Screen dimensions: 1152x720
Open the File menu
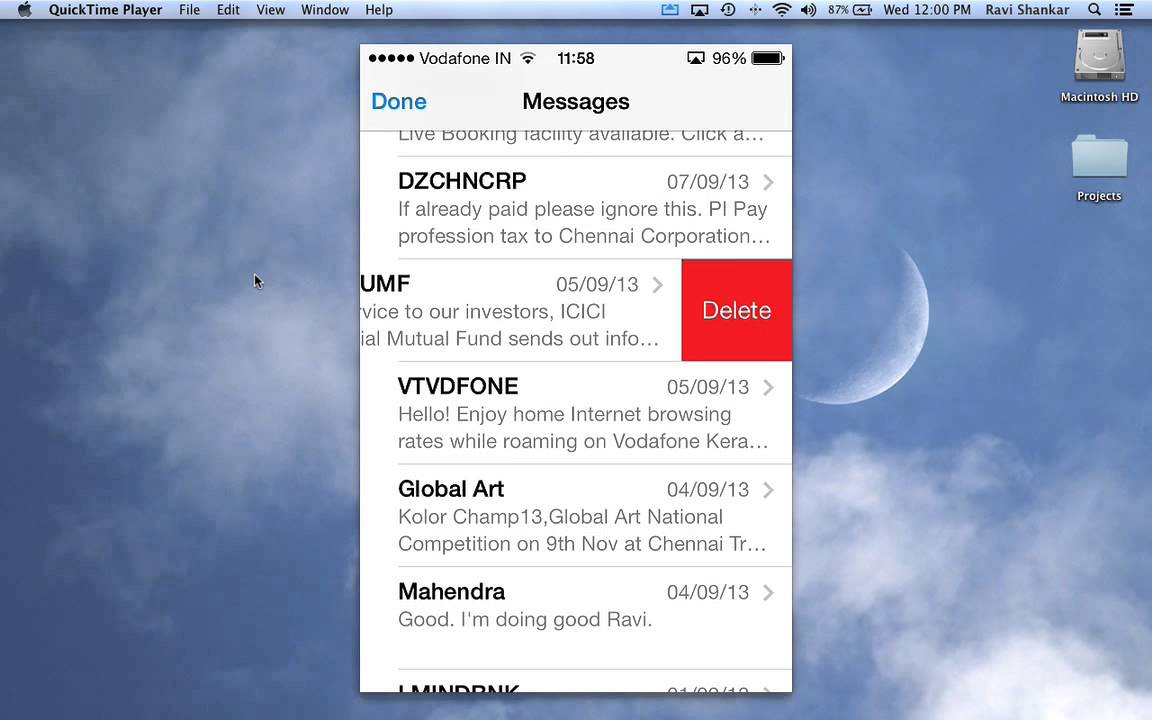pos(190,10)
